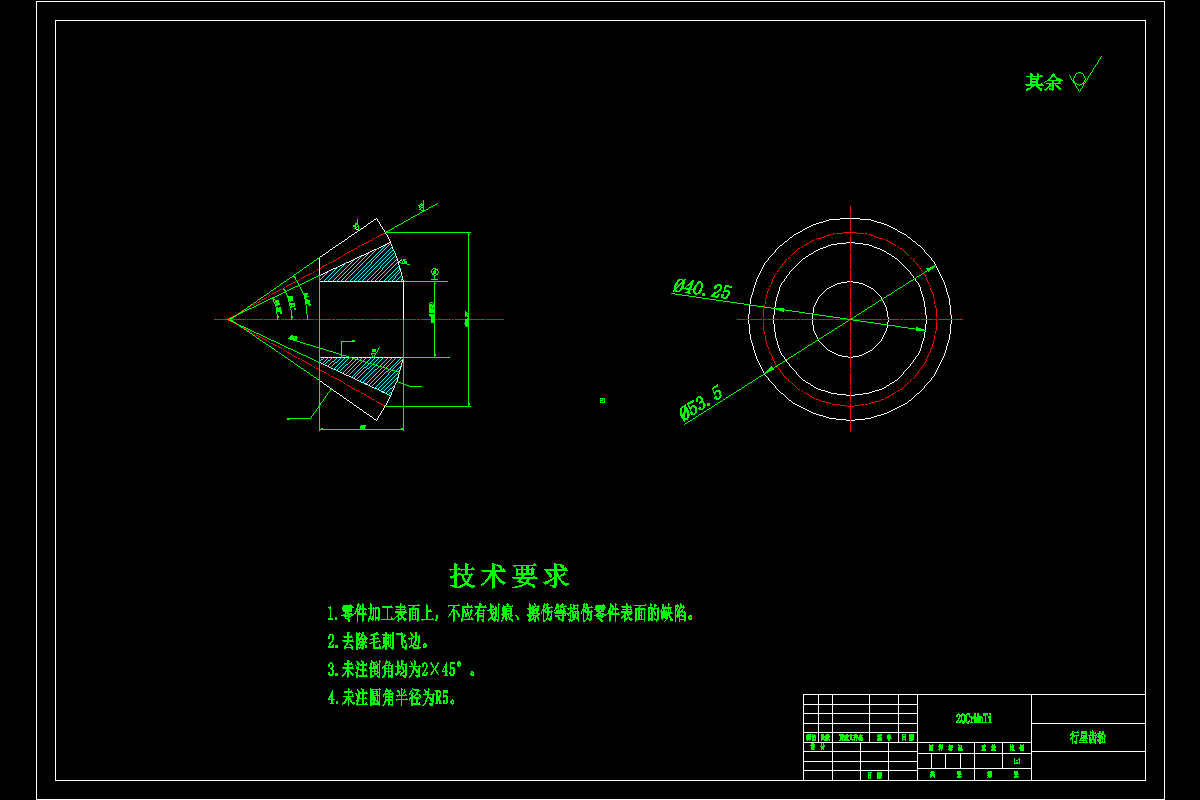Image resolution: width=1200 pixels, height=800 pixels.
Task: Click the 20CrMnTi material cell in title block
Action: [x=974, y=718]
